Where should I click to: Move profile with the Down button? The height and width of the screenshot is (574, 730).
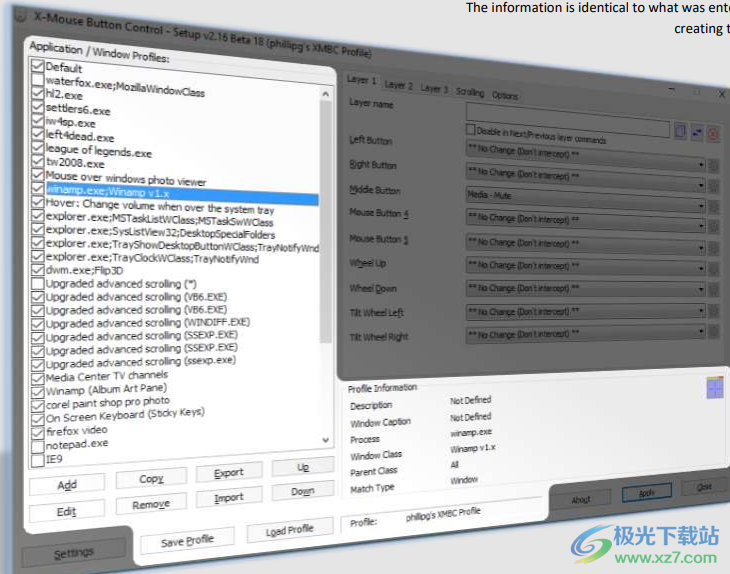click(303, 491)
